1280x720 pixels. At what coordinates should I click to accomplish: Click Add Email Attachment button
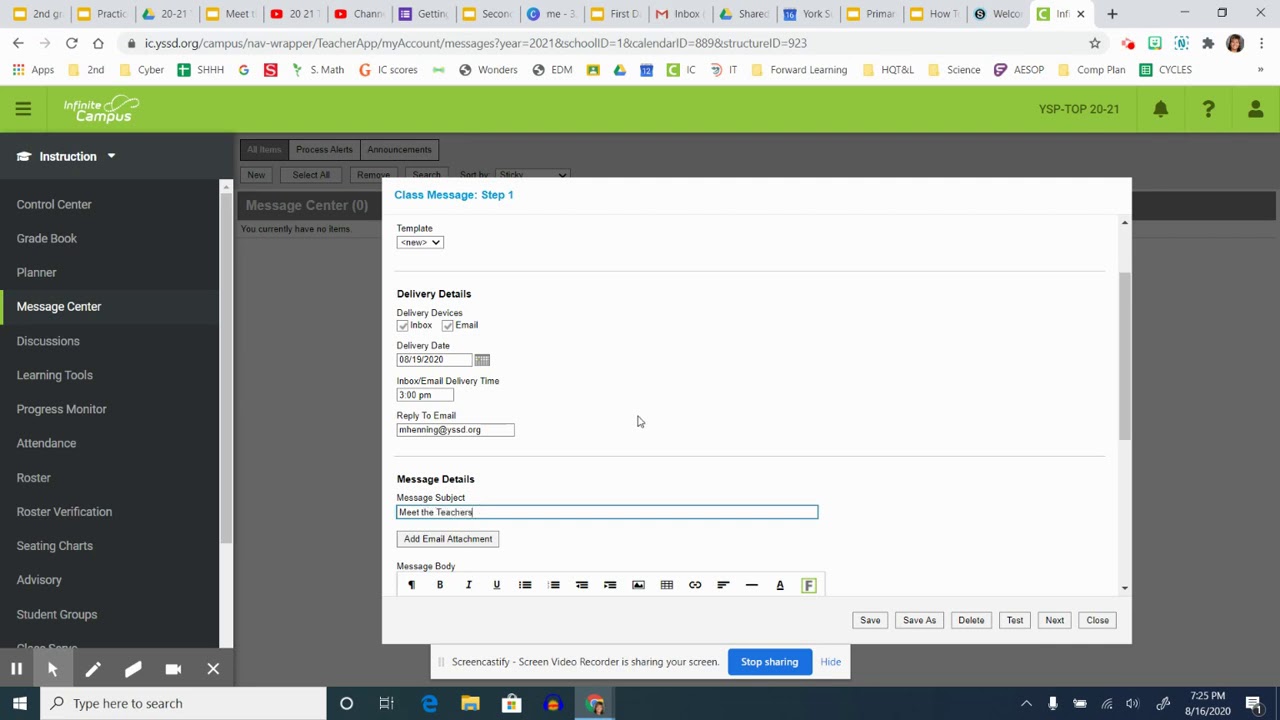click(448, 539)
